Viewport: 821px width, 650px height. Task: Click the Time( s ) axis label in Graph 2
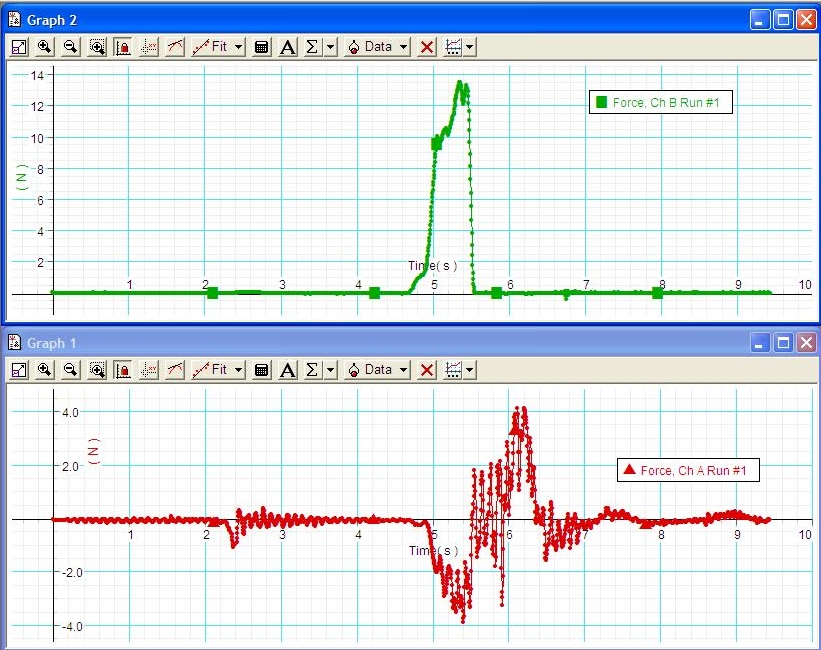[432, 266]
